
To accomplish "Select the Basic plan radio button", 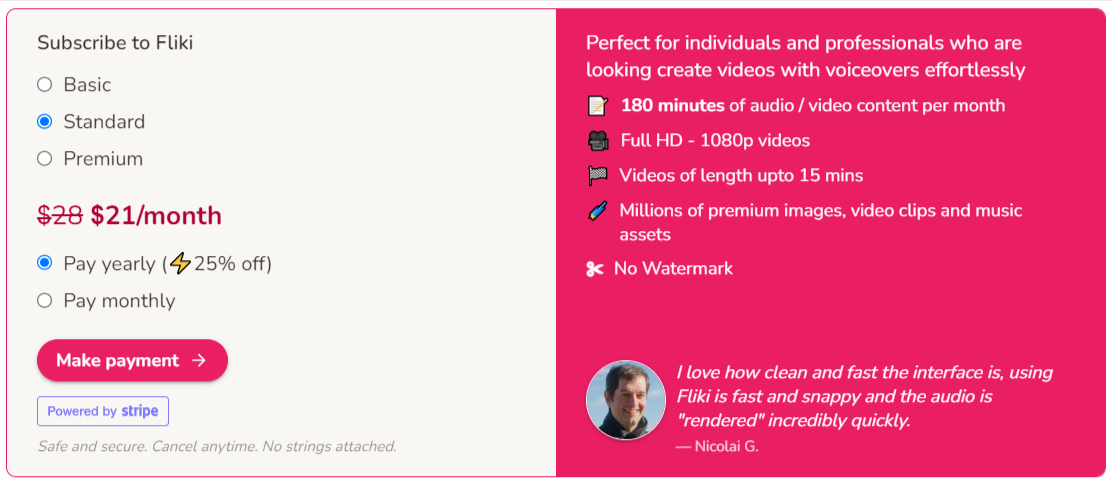I will (45, 85).
